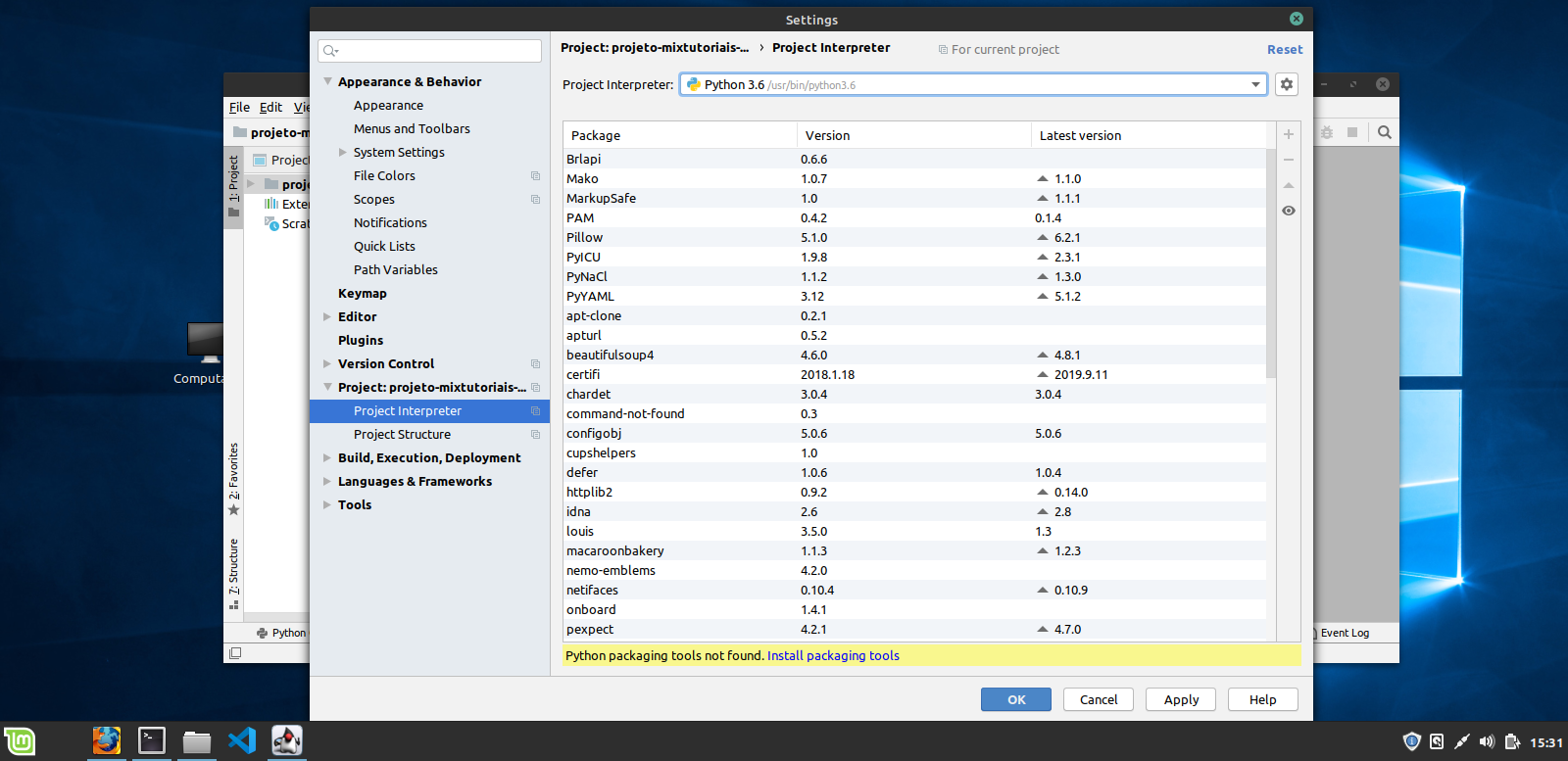Expand the Editor section
Image resolution: width=1568 pixels, height=761 pixels.
tap(327, 317)
